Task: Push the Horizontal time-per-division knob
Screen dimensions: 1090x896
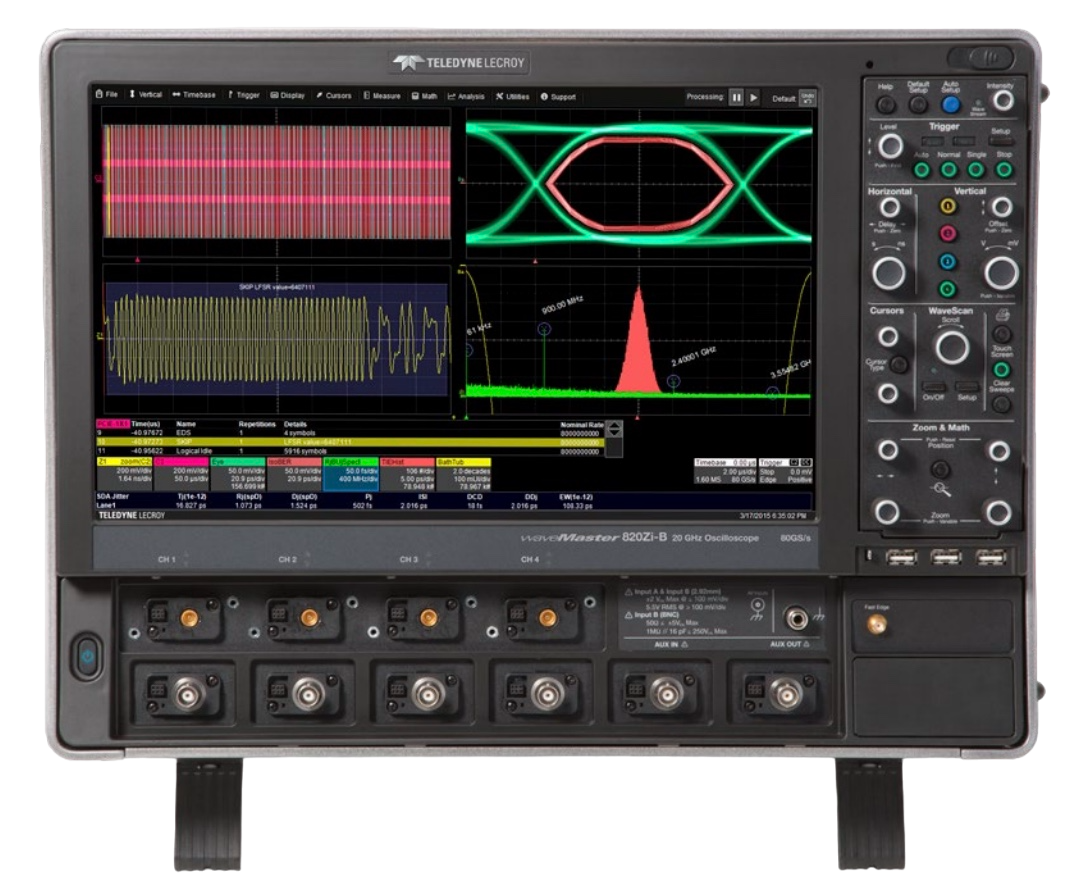Action: click(x=889, y=273)
